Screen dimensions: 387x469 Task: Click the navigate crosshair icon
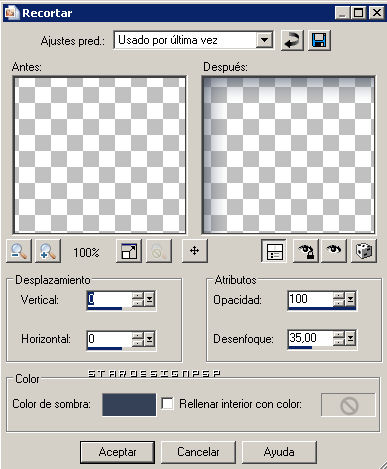pos(195,251)
